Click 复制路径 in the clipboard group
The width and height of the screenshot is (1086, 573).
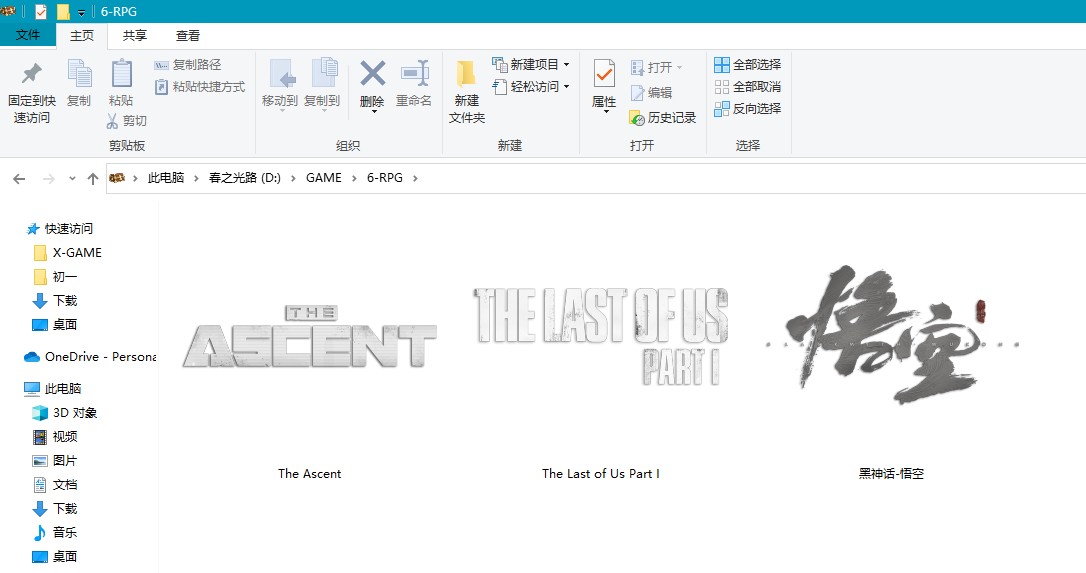pyautogui.click(x=188, y=64)
